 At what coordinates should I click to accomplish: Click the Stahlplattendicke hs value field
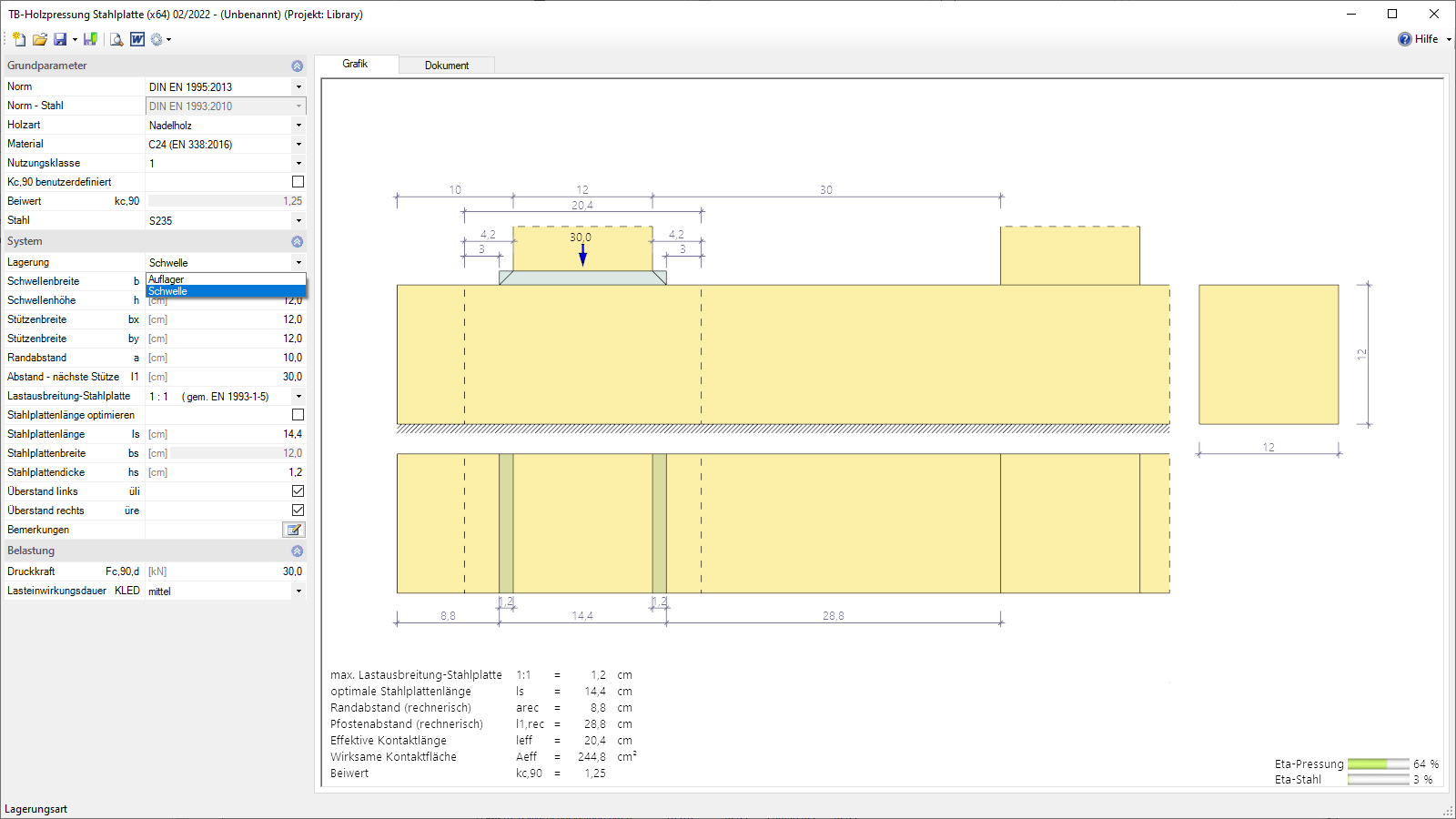click(226, 472)
